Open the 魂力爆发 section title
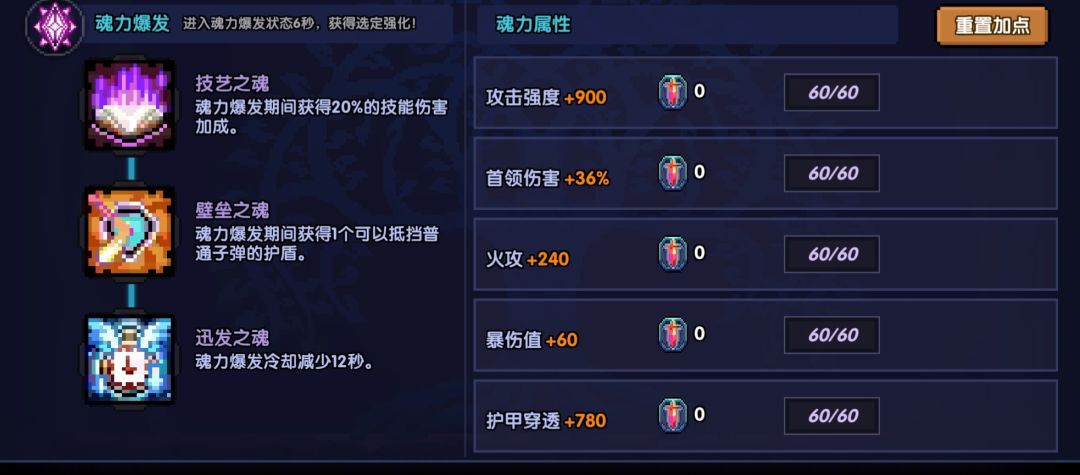1080x475 pixels. (x=132, y=24)
